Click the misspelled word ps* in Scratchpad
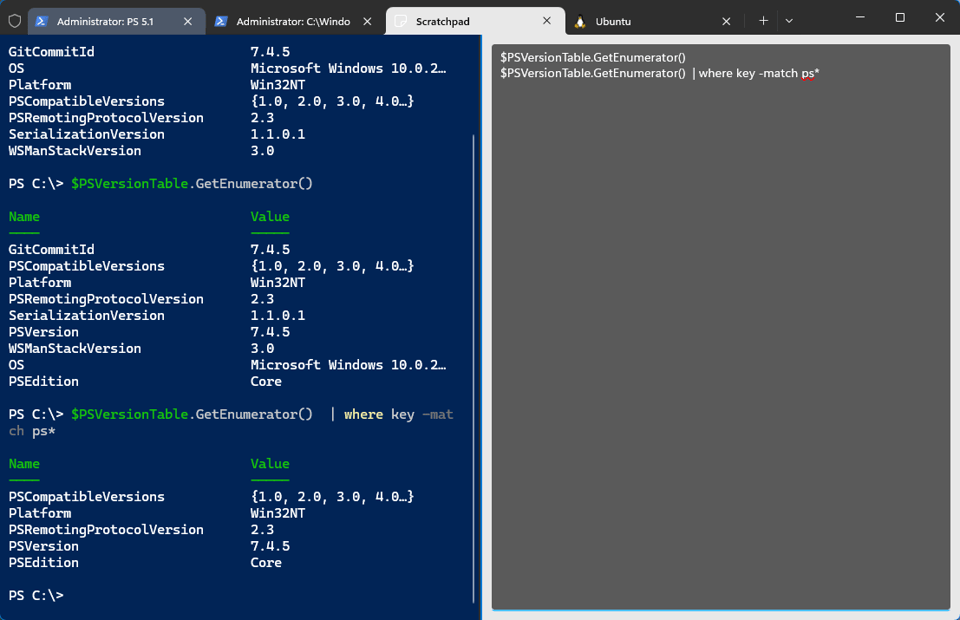The height and width of the screenshot is (620, 960). pyautogui.click(x=810, y=73)
